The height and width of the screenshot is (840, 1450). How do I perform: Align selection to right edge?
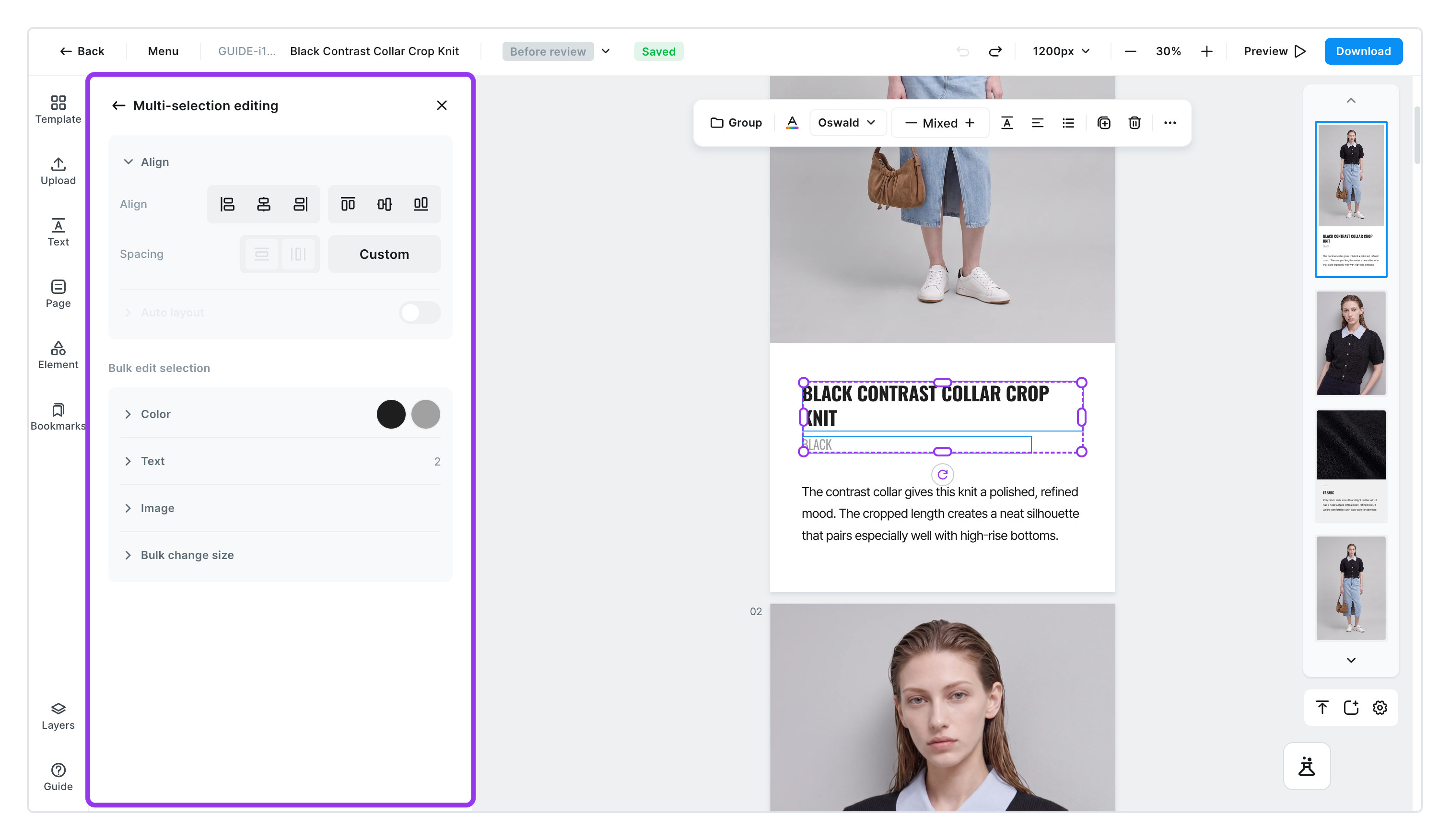[300, 204]
